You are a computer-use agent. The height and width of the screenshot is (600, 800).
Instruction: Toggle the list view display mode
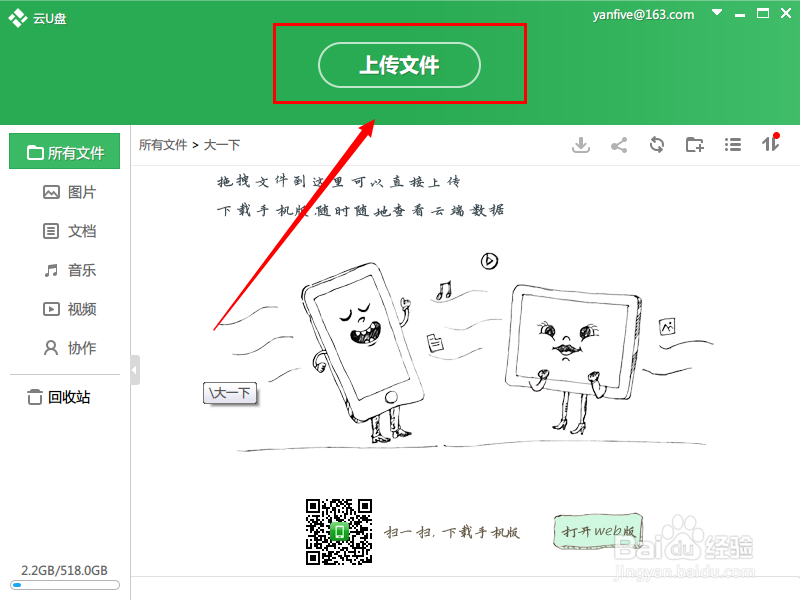733,145
